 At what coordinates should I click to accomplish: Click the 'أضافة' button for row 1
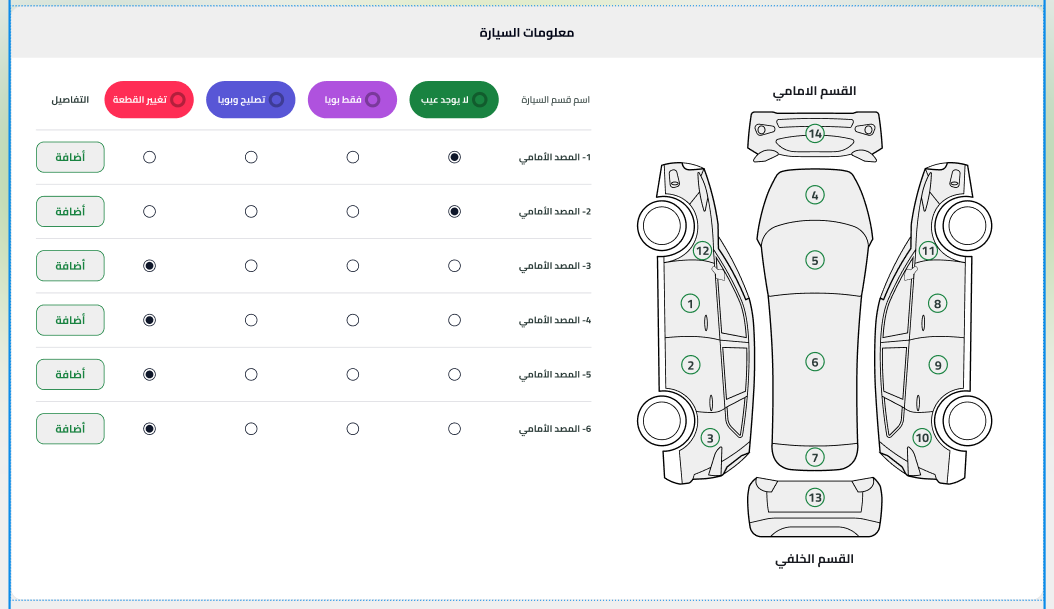(70, 158)
